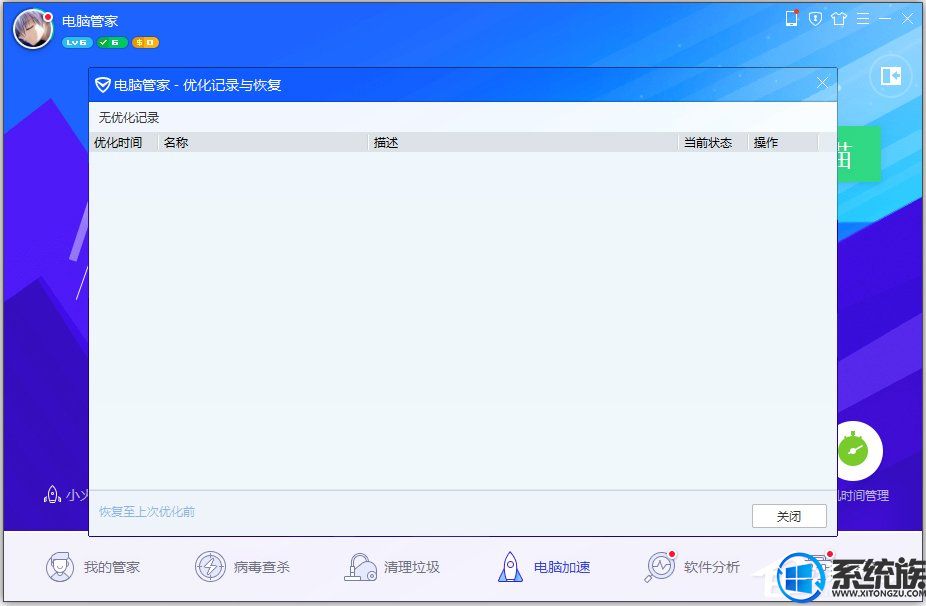Click the small rocket icon at lower left
Image resolution: width=926 pixels, height=606 pixels.
pyautogui.click(x=52, y=494)
